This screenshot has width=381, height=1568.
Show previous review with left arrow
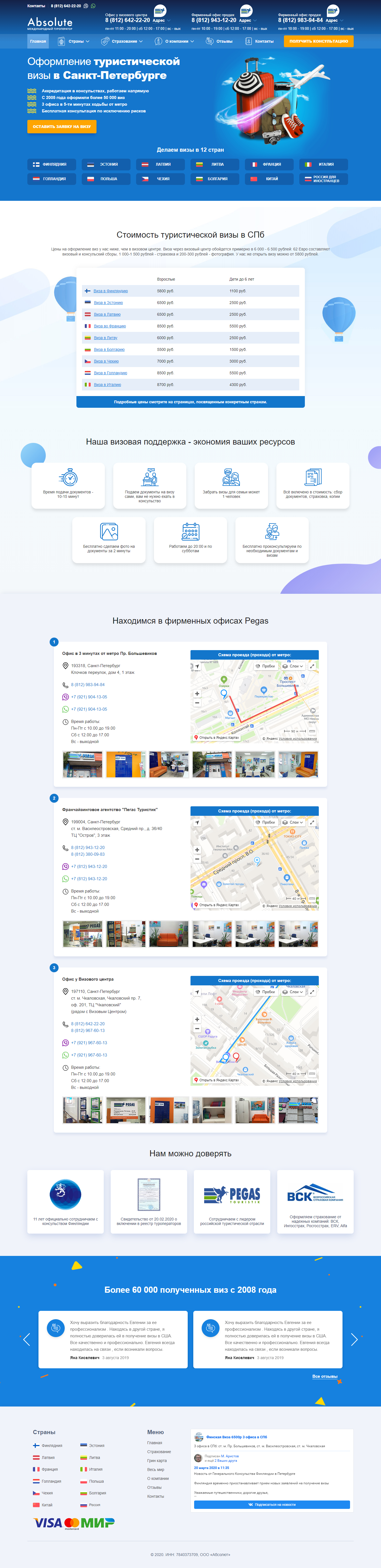[26, 1339]
